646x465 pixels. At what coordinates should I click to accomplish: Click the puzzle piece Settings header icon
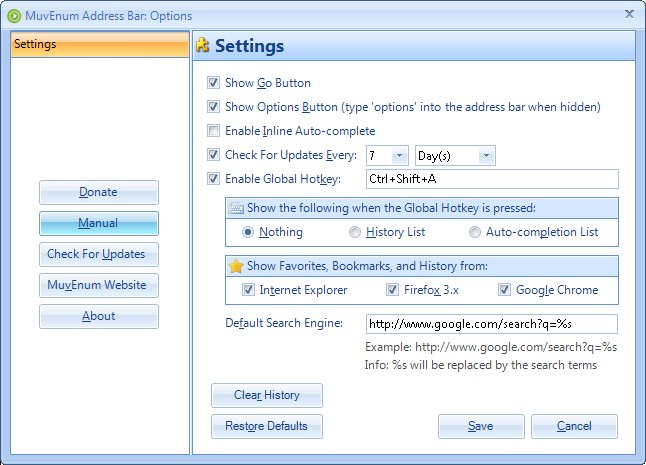(202, 45)
